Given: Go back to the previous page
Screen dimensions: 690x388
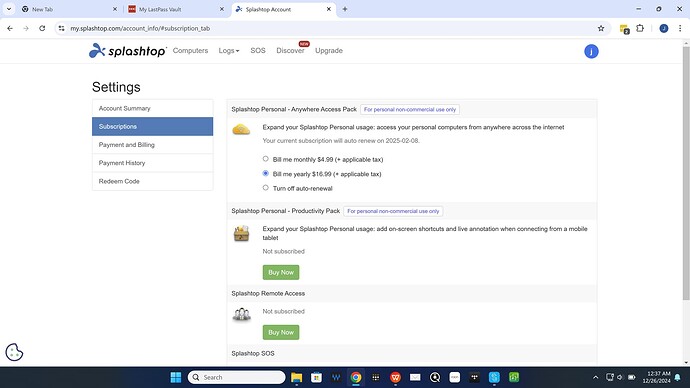Looking at the screenshot, I should [10, 28].
